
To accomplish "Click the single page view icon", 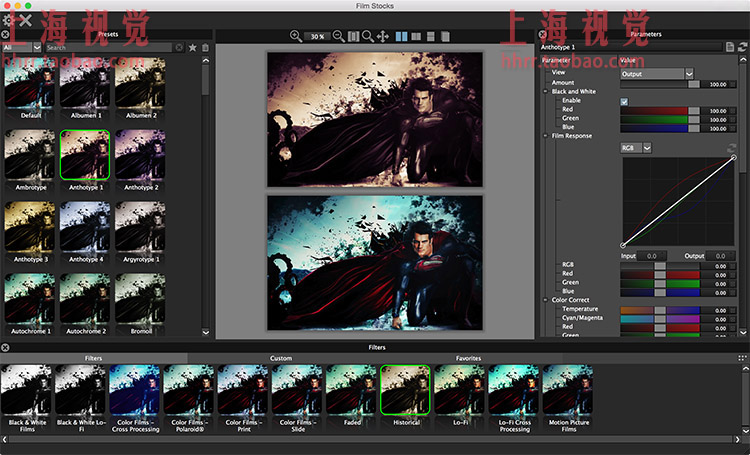I will coord(445,36).
